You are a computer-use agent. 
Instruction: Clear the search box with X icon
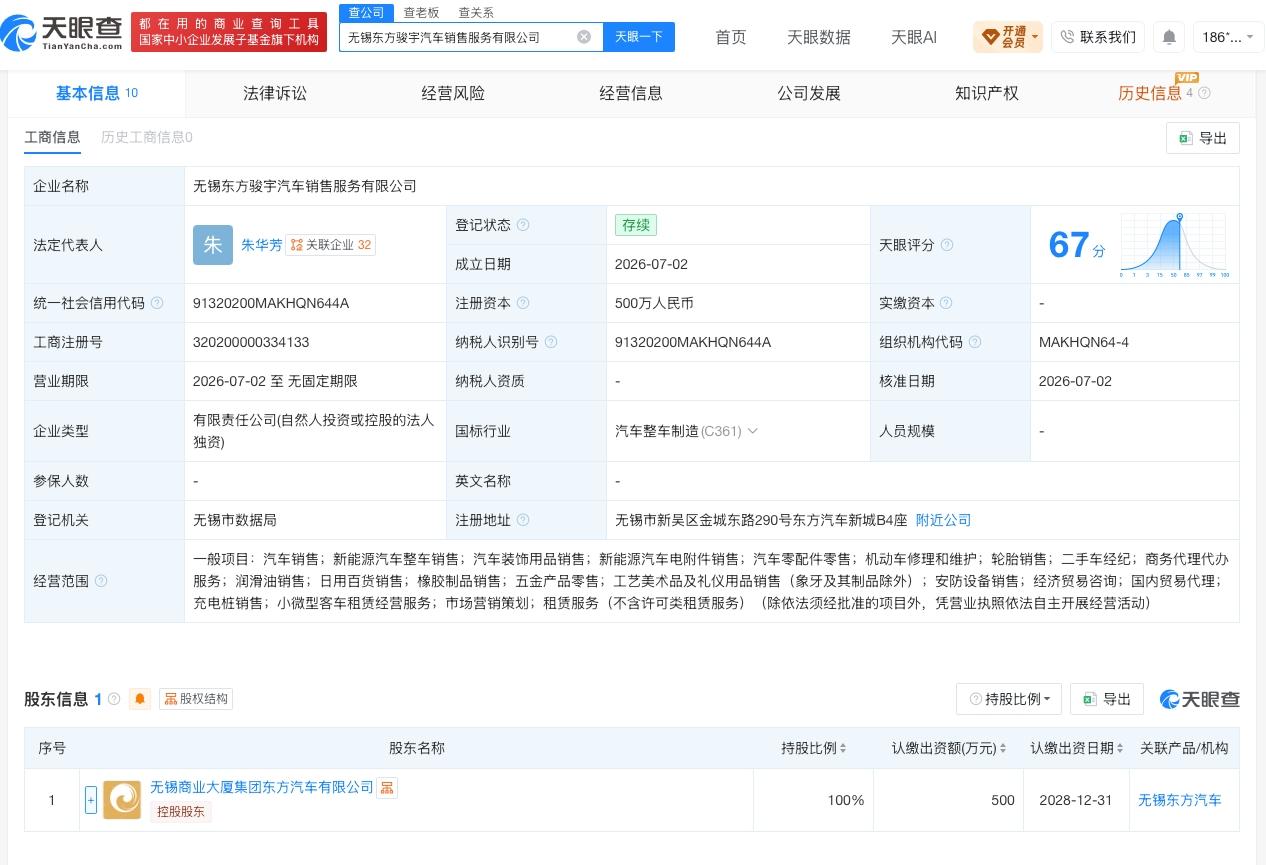584,37
